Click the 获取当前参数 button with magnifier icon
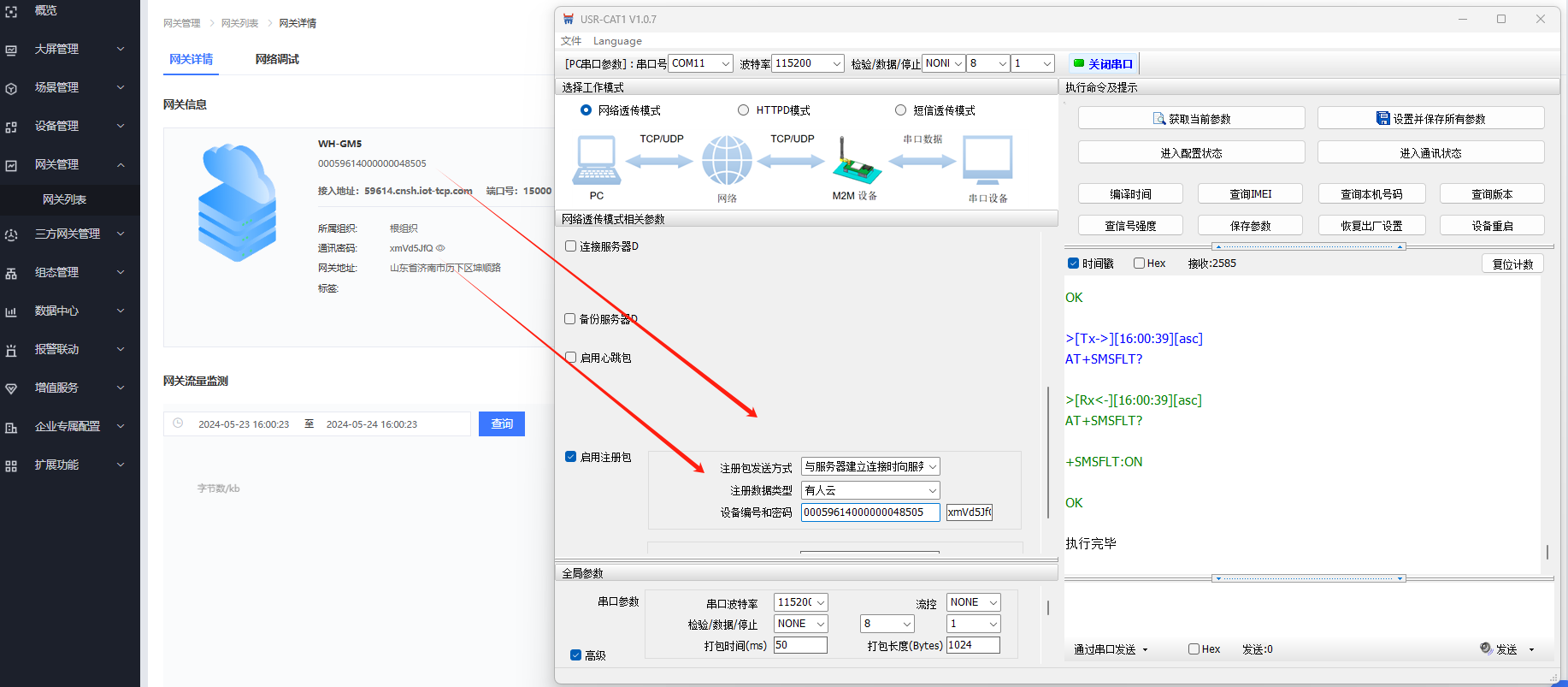This screenshot has width=1568, height=687. pos(1191,118)
